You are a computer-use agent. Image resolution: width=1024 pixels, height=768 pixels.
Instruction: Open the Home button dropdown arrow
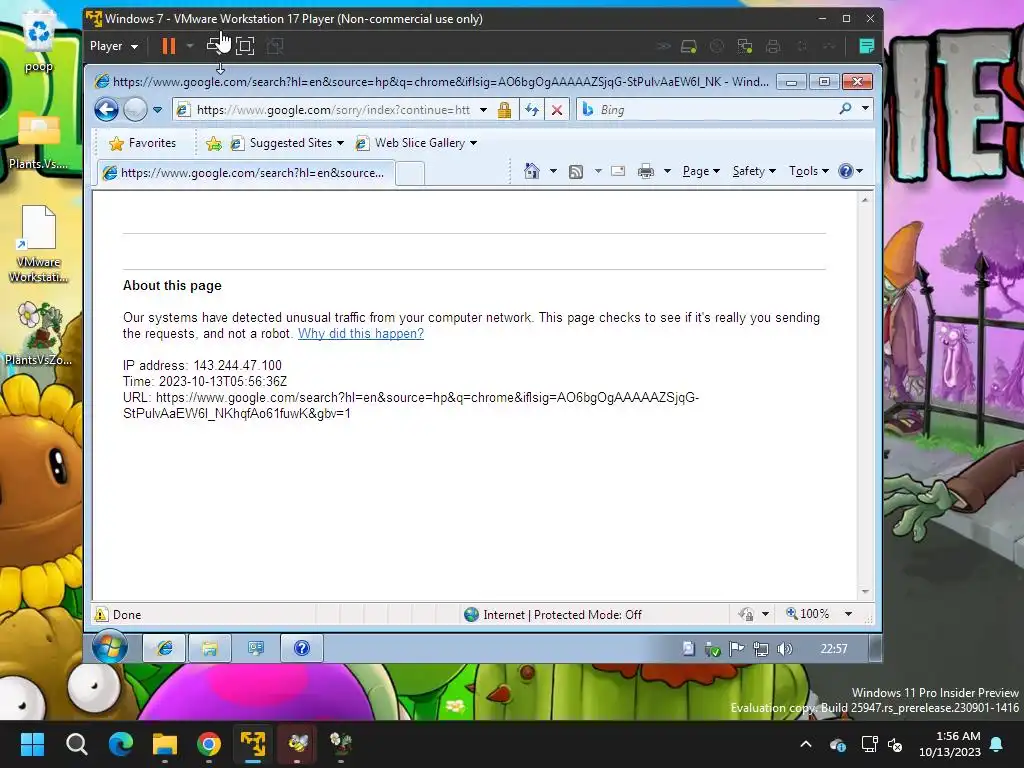tap(553, 171)
